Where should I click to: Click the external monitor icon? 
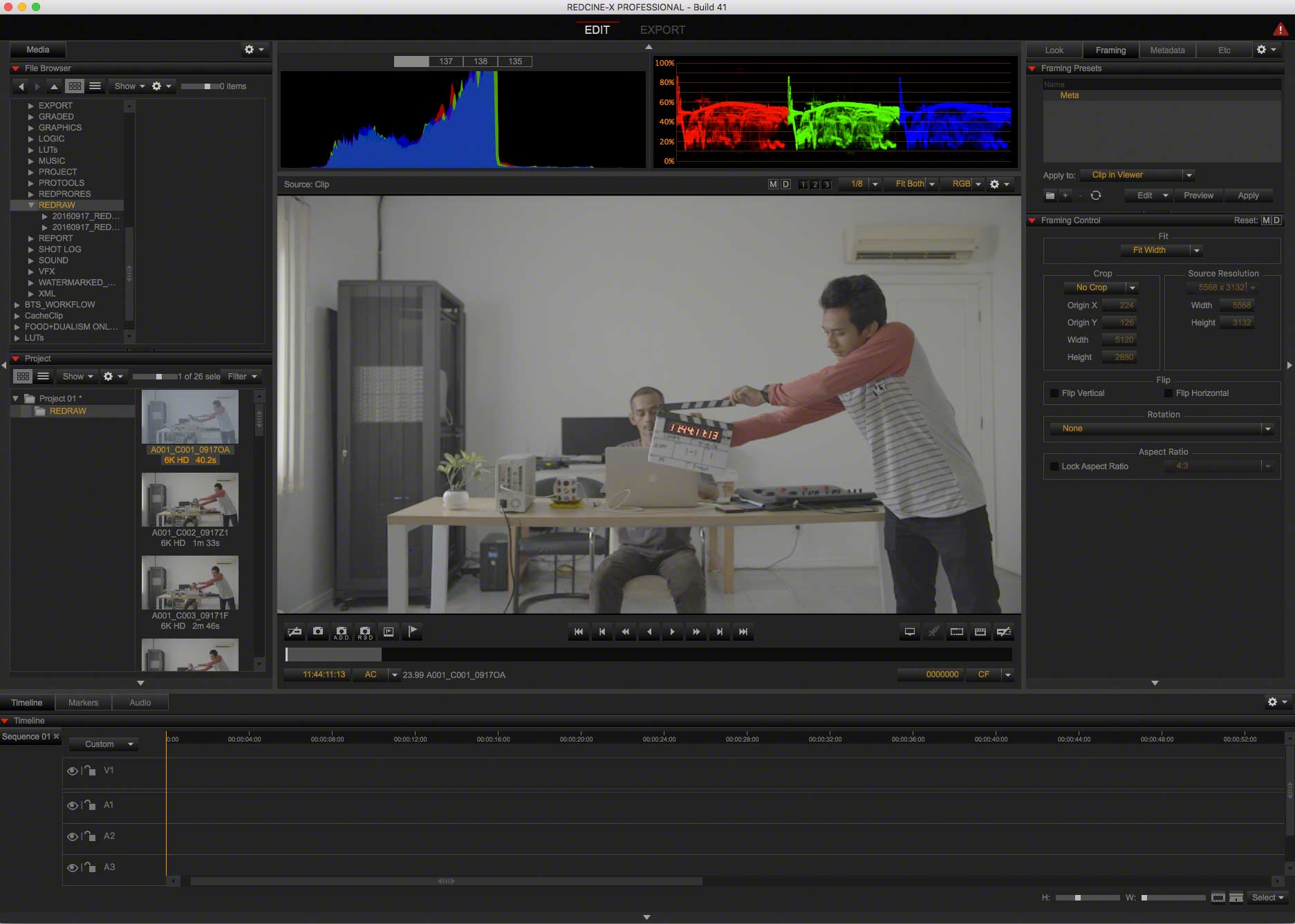[910, 632]
